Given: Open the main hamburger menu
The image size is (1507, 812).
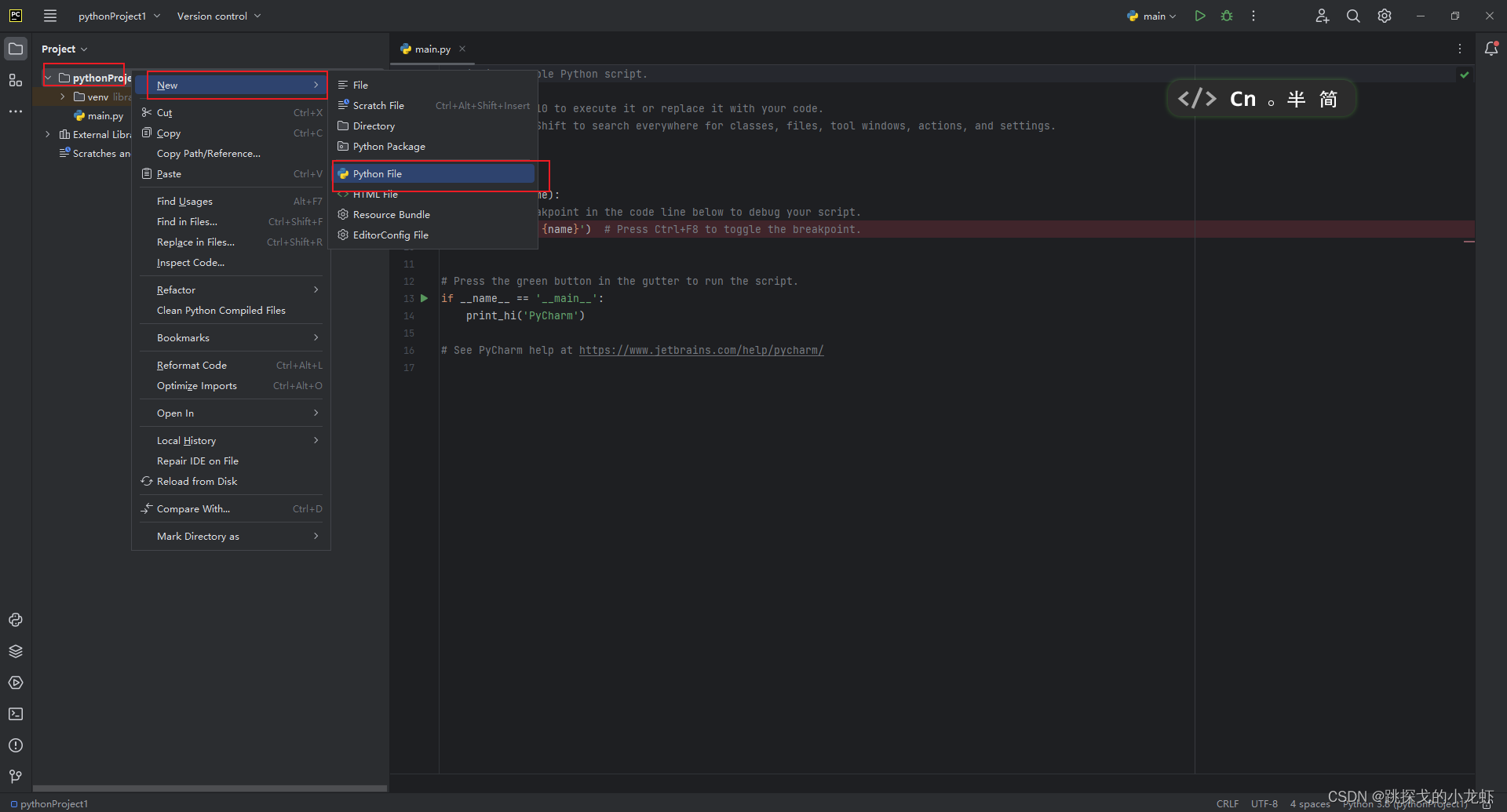Looking at the screenshot, I should (50, 16).
